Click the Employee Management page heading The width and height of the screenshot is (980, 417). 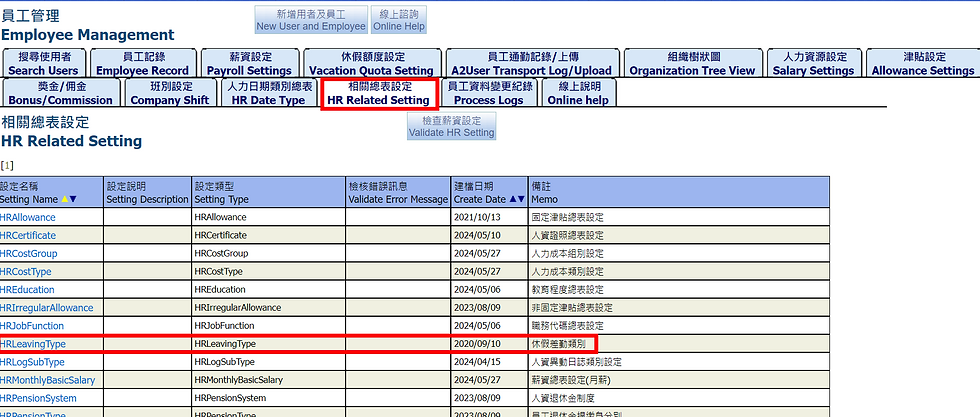[x=88, y=35]
